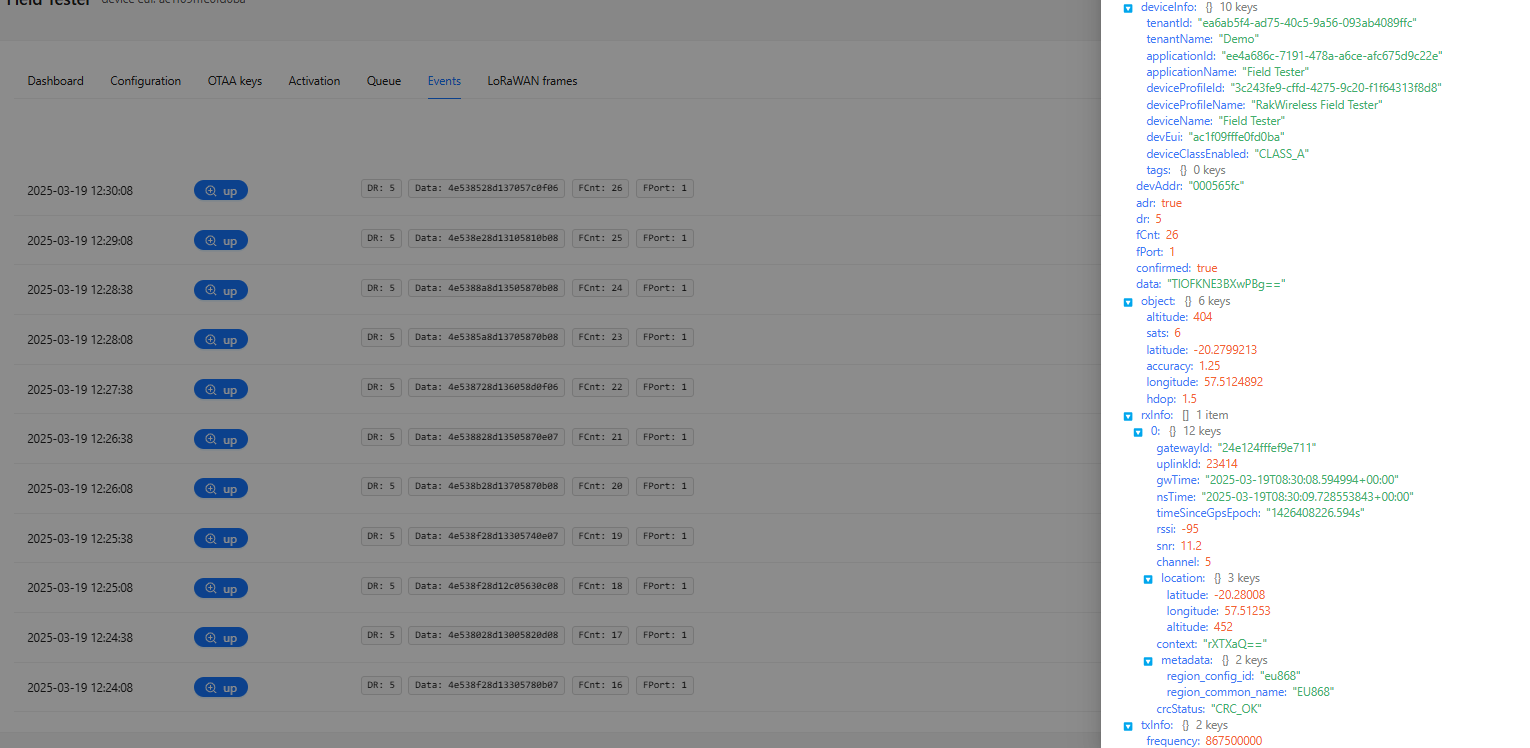The height and width of the screenshot is (748, 1530).
Task: Click magnifier icon on 12:25:08 event
Action: pyautogui.click(x=211, y=588)
